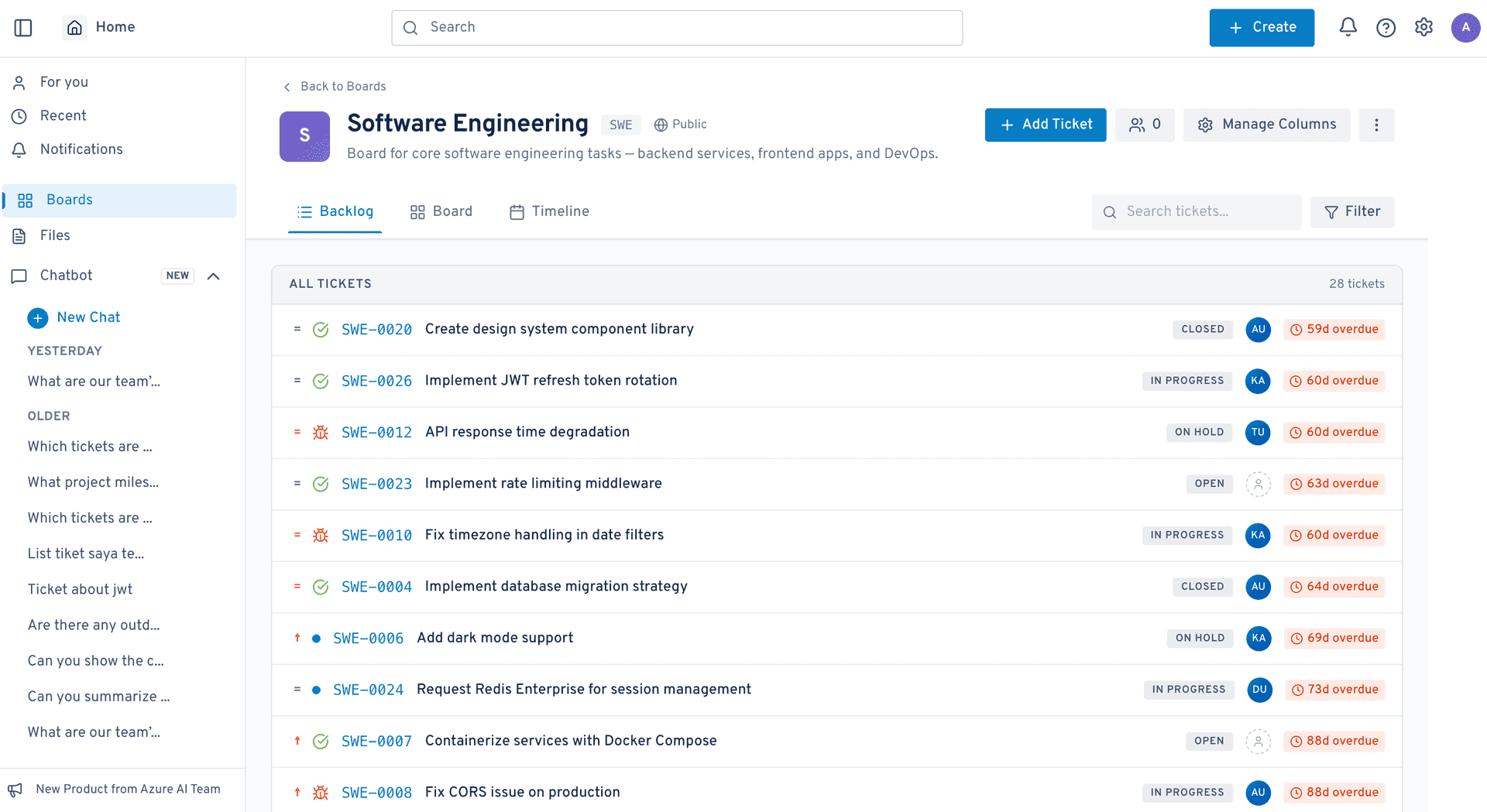The width and height of the screenshot is (1487, 812).
Task: Open Manage Columns settings
Action: click(1266, 125)
